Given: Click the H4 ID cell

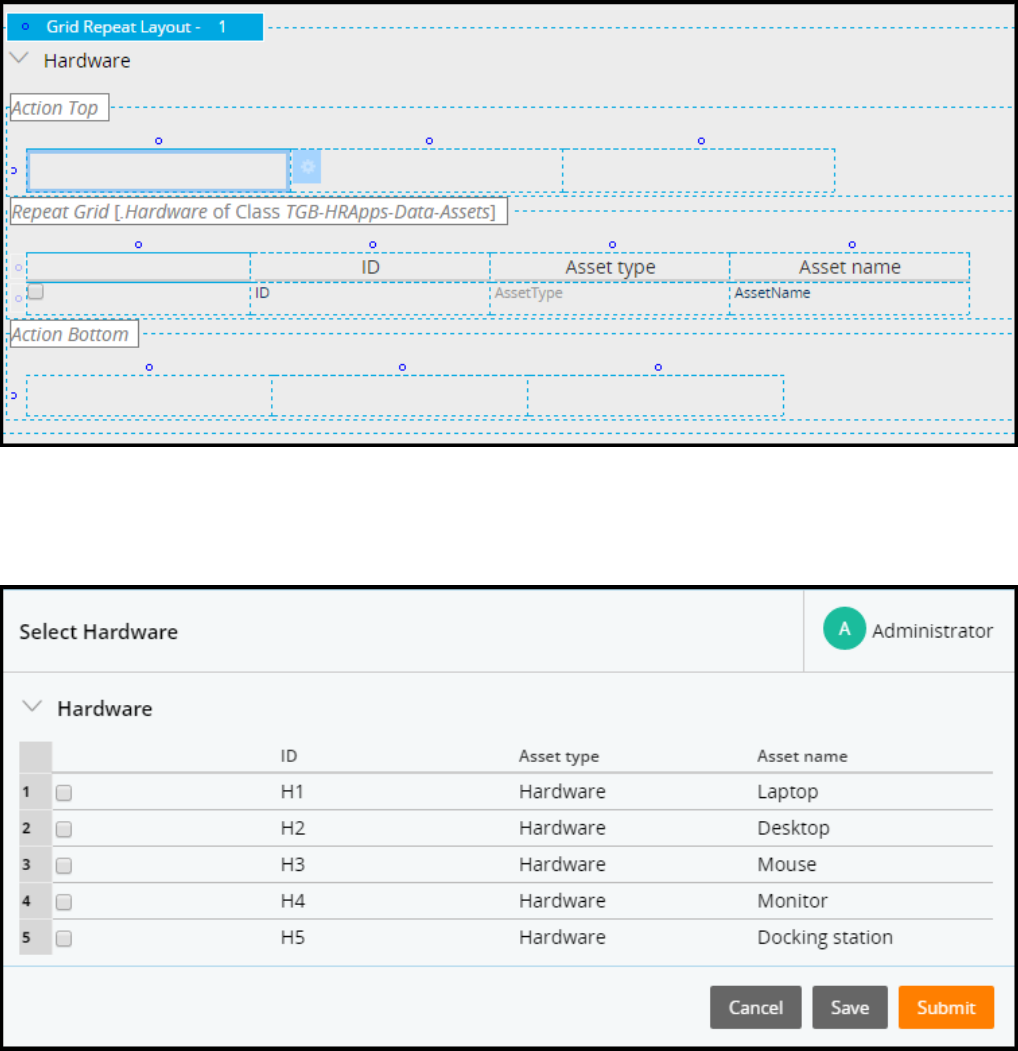Looking at the screenshot, I should click(x=292, y=901).
